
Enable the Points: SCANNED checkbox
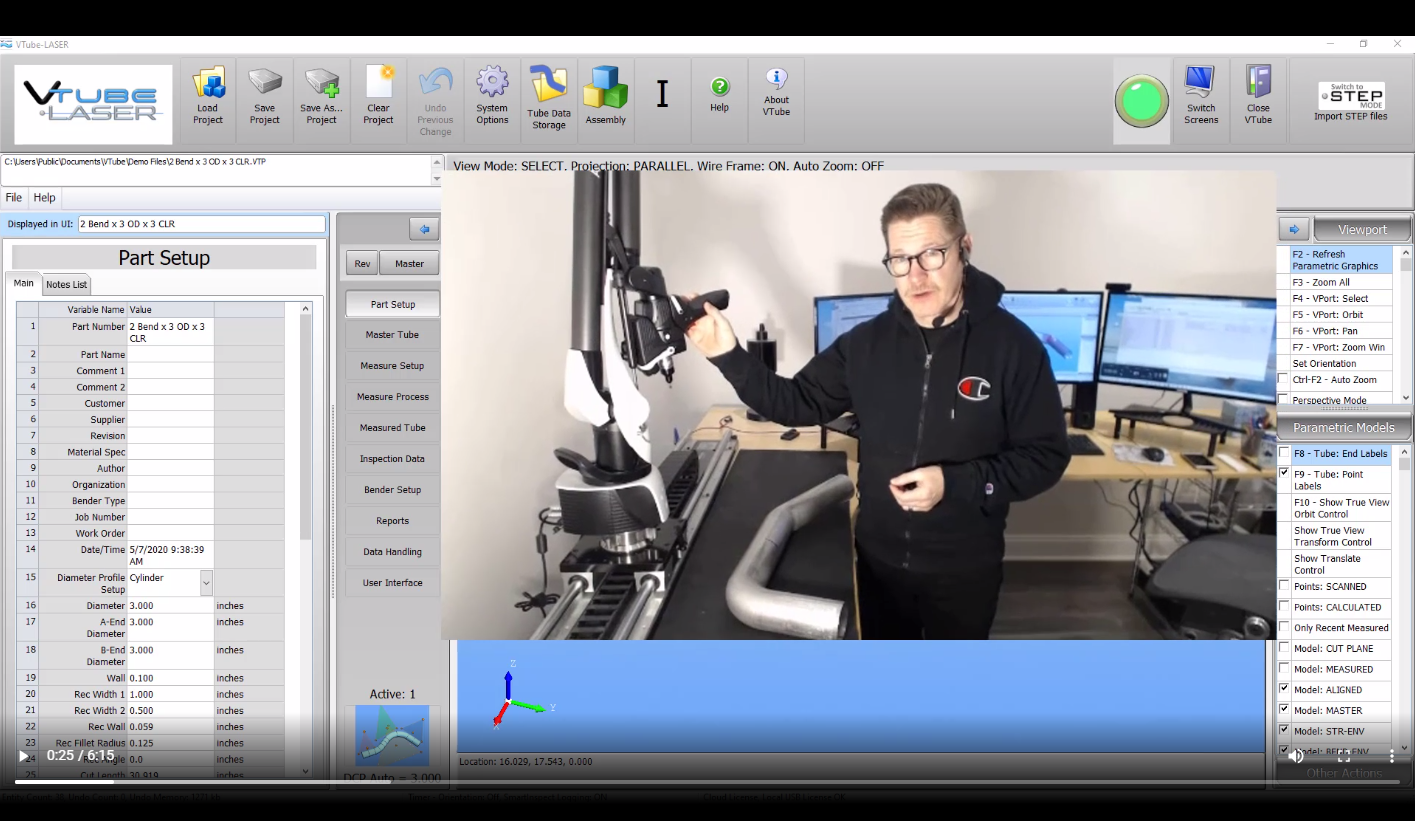pos(1284,586)
